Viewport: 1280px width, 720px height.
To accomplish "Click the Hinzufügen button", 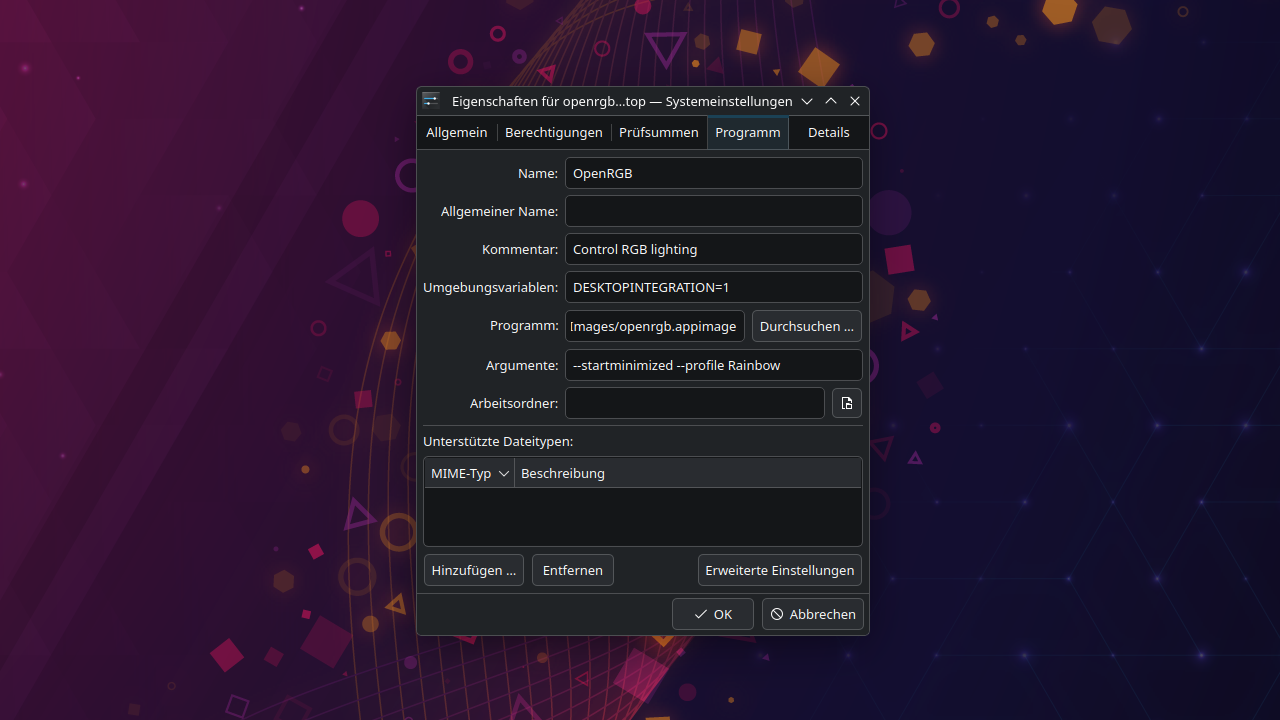I will click(x=474, y=570).
